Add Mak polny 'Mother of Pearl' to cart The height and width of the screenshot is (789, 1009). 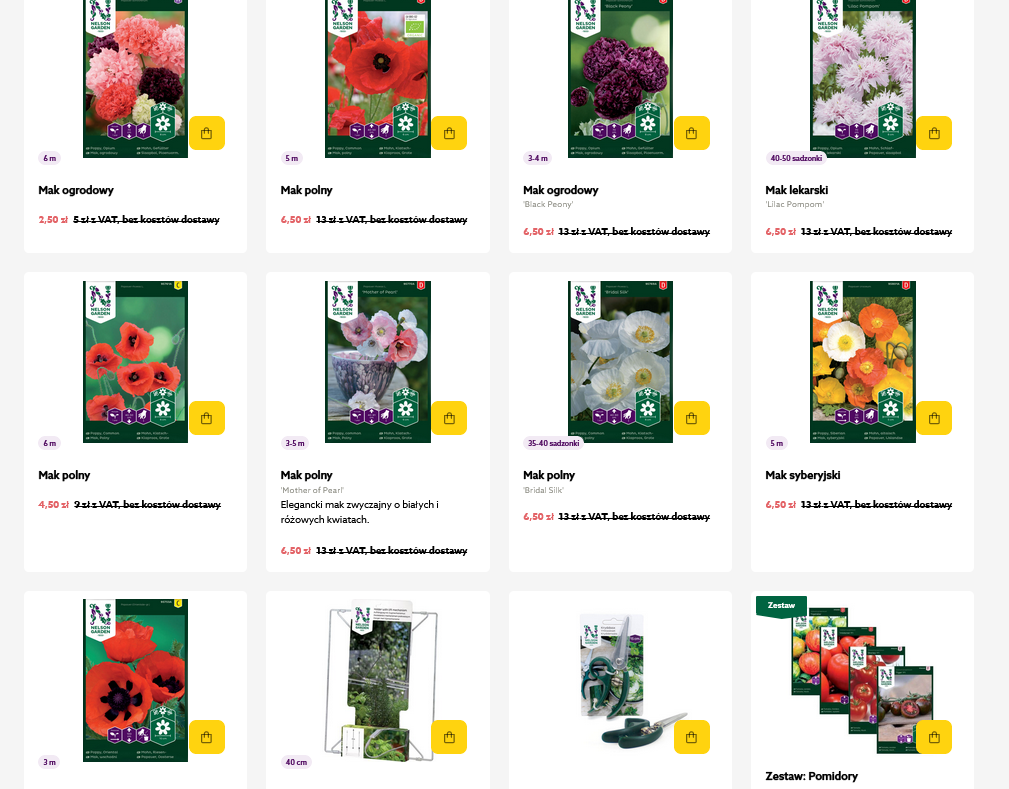449,418
